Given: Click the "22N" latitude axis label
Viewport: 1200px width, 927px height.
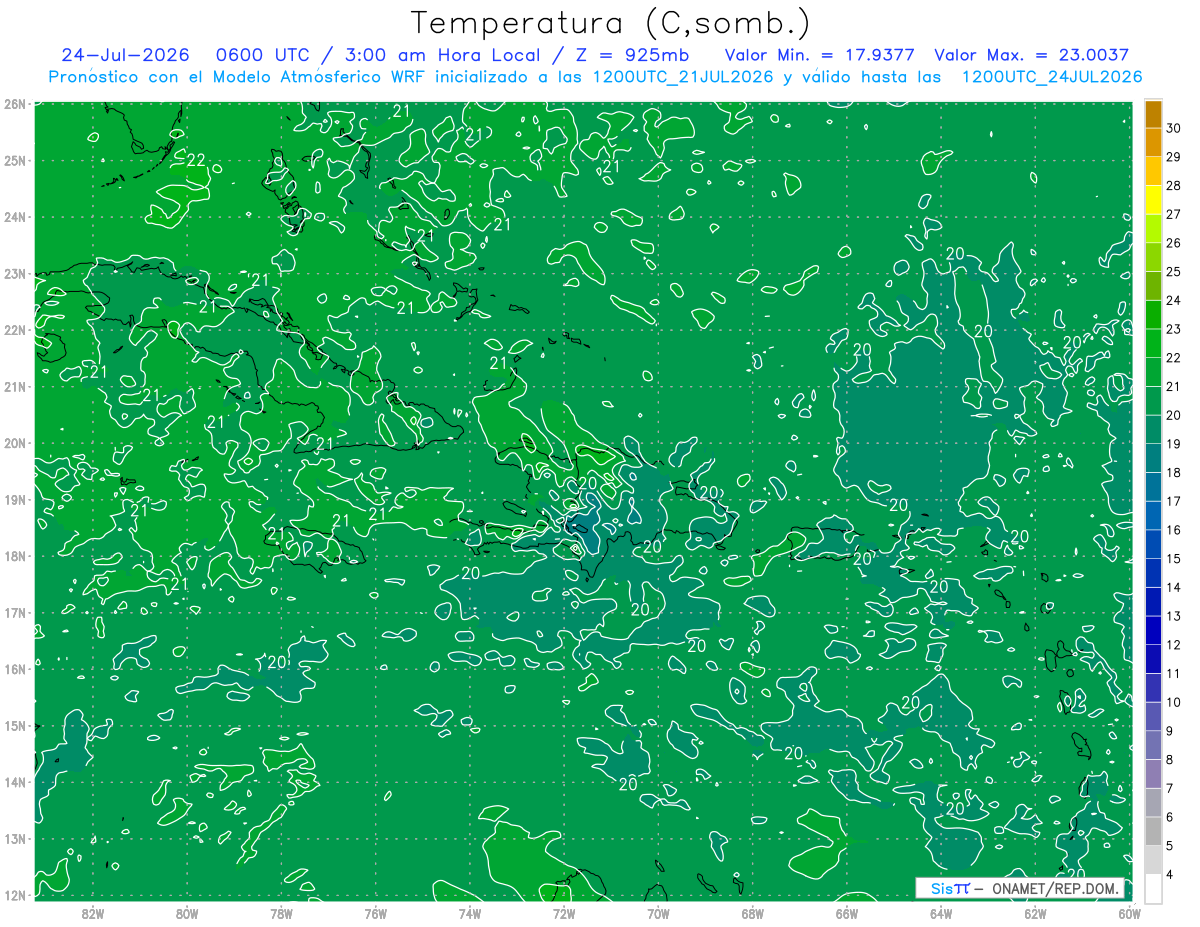Looking at the screenshot, I should click(14, 330).
